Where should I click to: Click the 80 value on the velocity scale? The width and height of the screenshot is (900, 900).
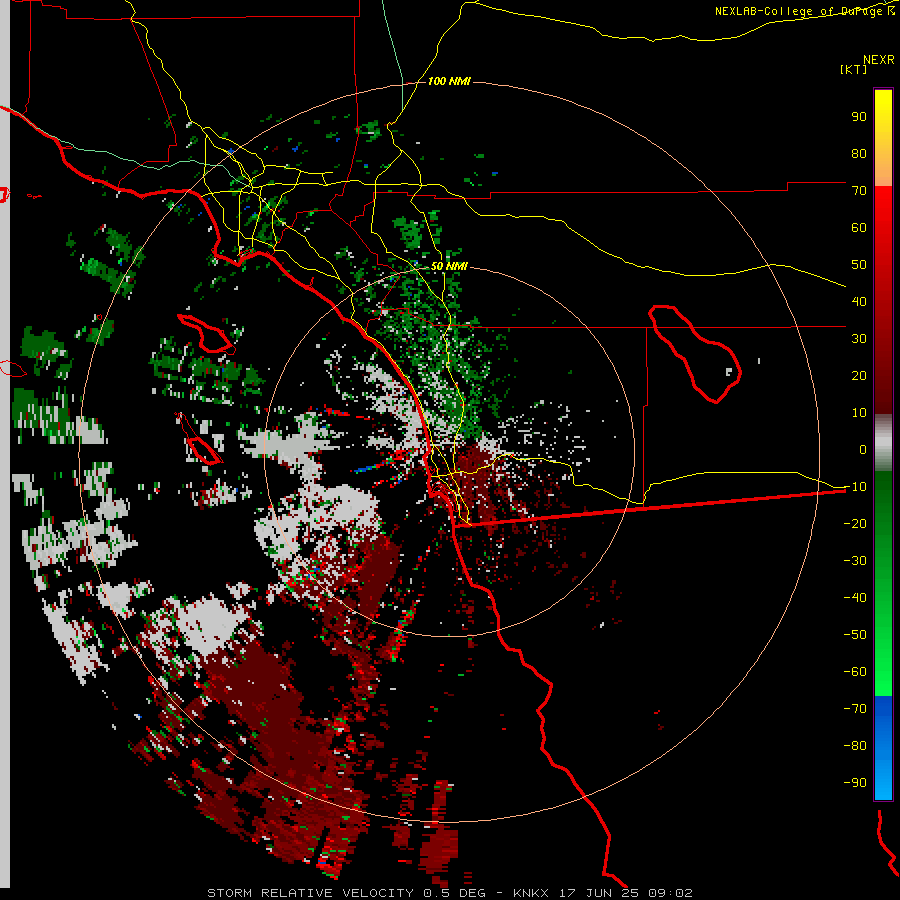[x=859, y=154]
